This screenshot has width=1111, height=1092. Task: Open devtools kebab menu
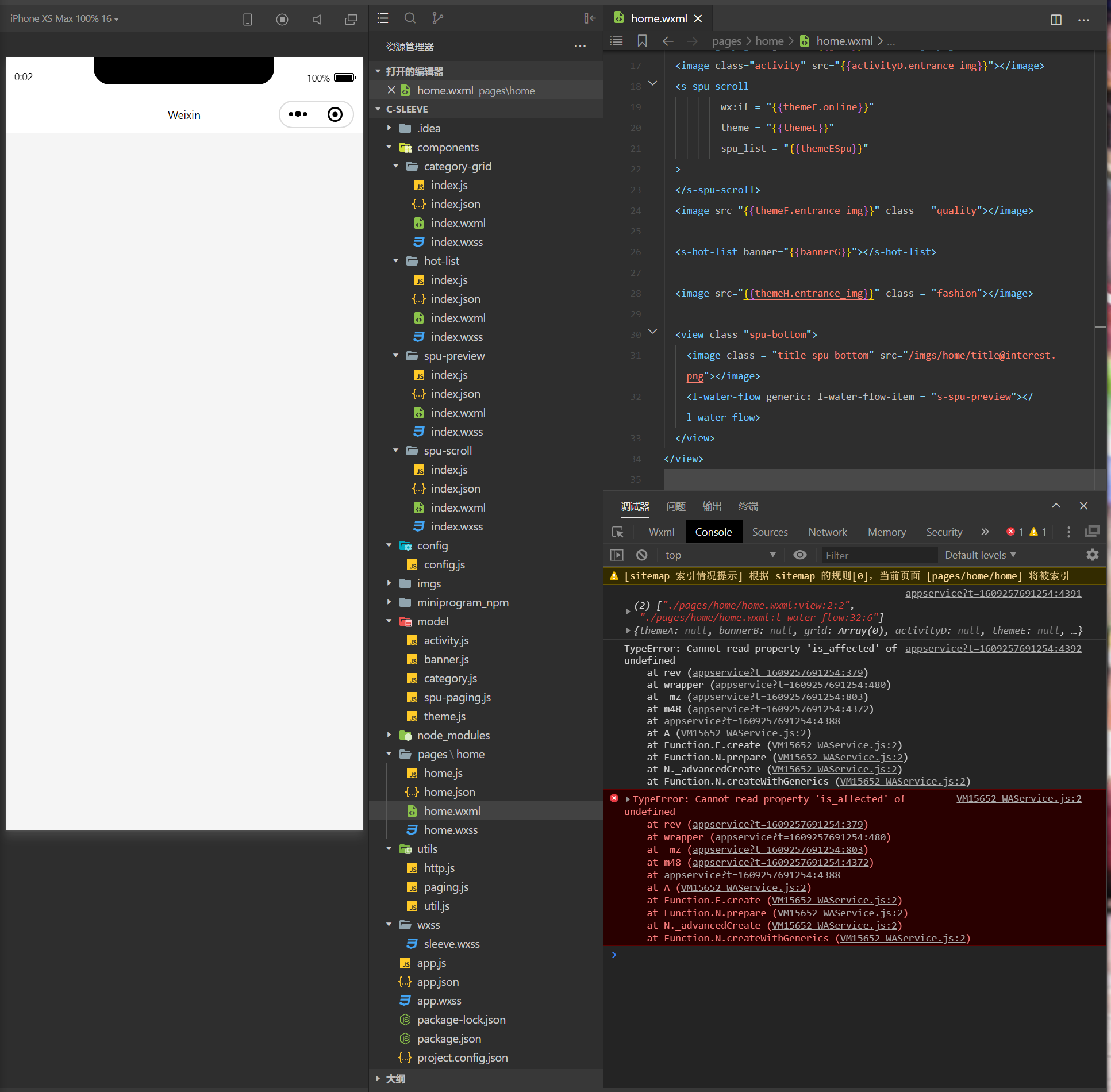pos(1068,532)
